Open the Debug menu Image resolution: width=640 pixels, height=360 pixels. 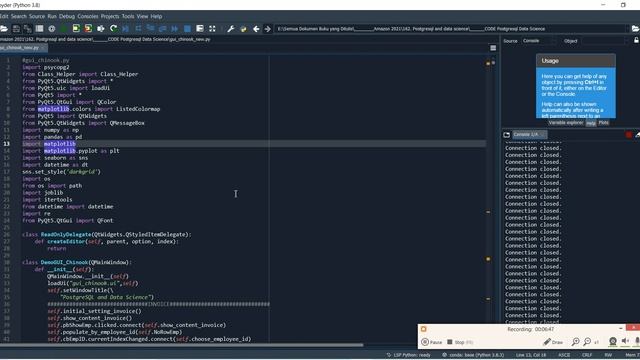click(x=67, y=16)
